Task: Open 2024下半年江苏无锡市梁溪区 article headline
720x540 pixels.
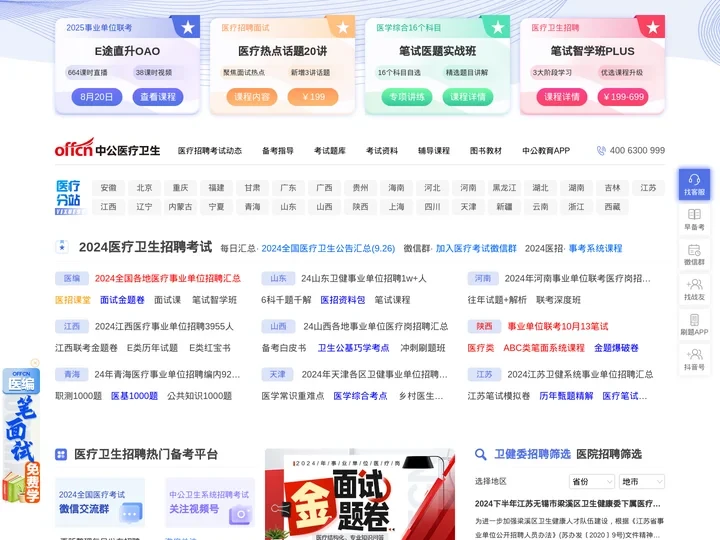Action: pyautogui.click(x=568, y=504)
